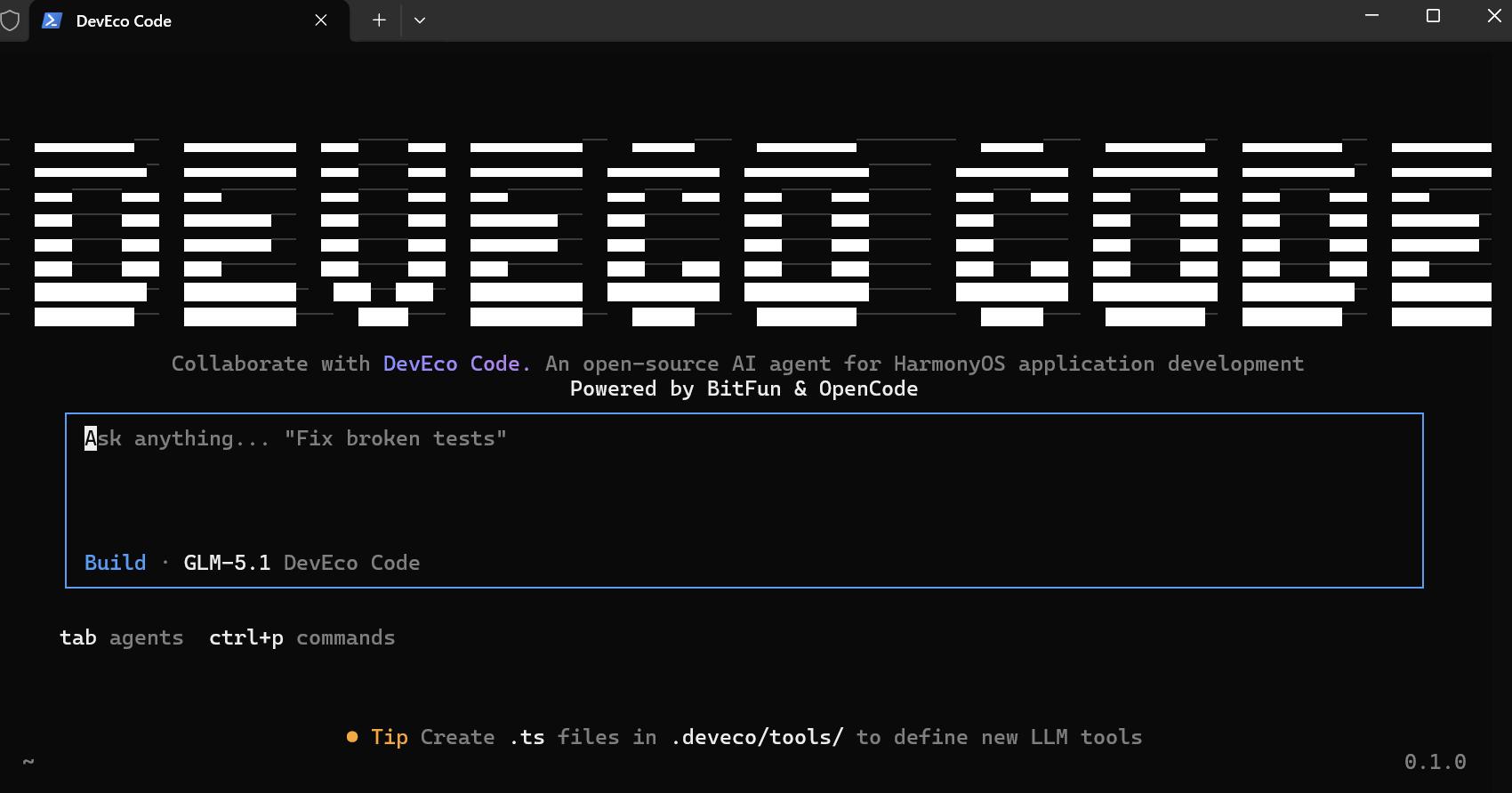Click the orange Tip label
The image size is (1512, 793).
(390, 737)
